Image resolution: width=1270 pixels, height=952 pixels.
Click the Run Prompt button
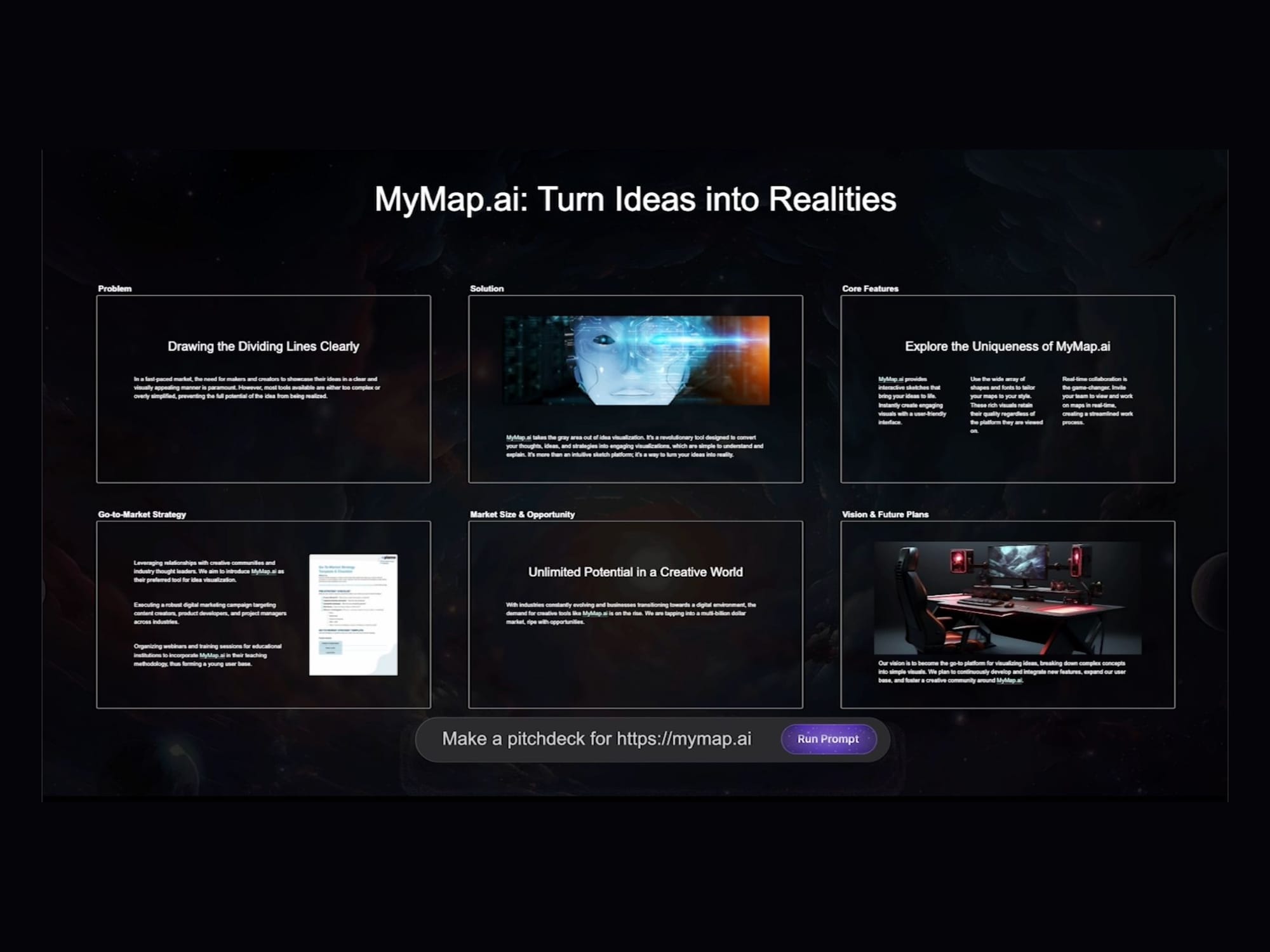(x=829, y=738)
